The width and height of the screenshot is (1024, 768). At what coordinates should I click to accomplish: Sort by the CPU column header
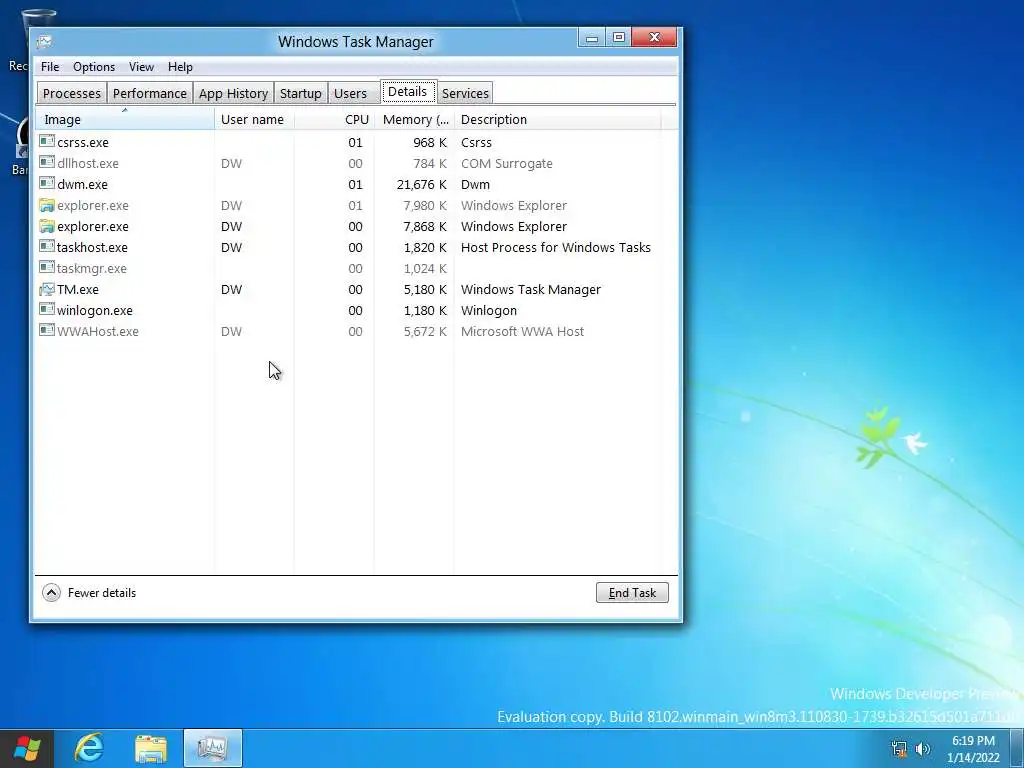click(334, 120)
